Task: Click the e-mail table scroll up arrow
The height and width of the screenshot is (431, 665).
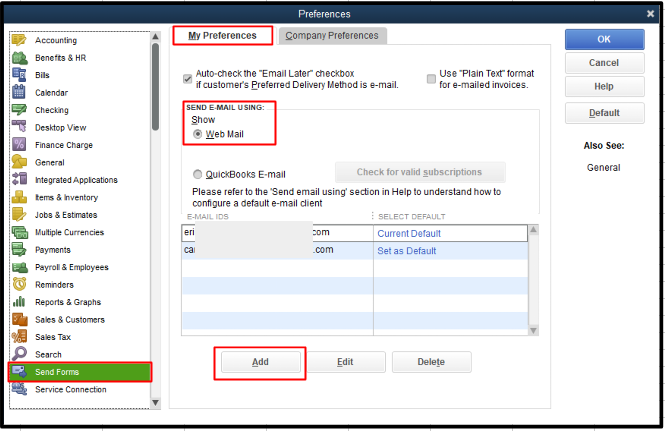Action: [x=534, y=229]
